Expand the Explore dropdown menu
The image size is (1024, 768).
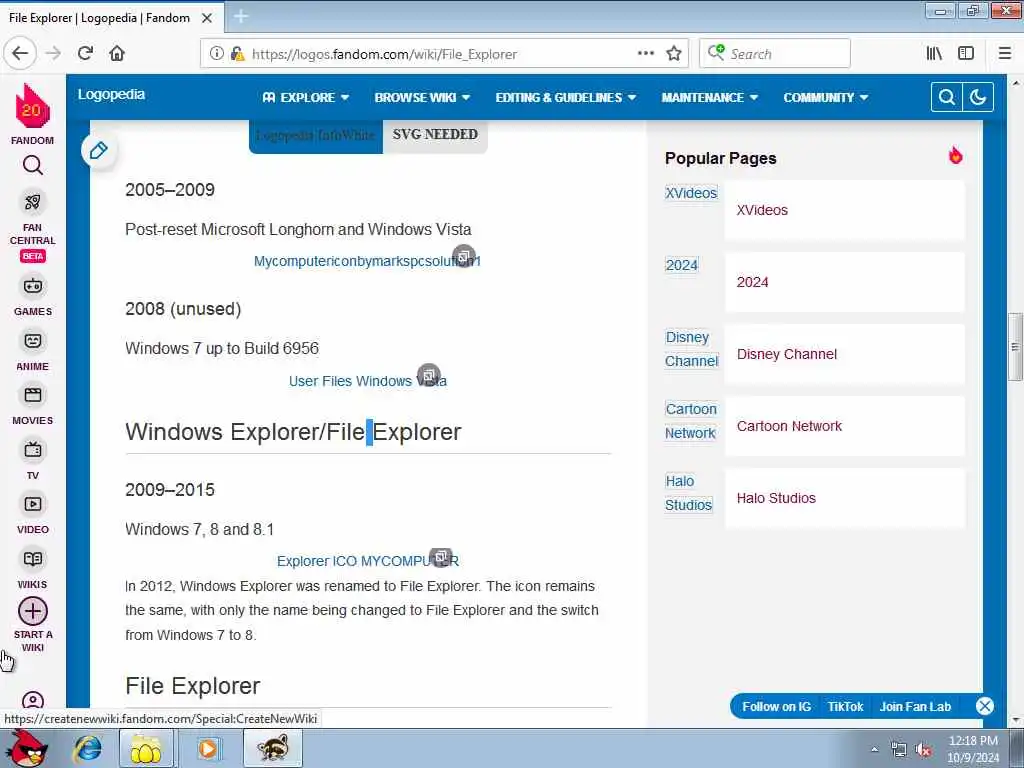click(306, 97)
